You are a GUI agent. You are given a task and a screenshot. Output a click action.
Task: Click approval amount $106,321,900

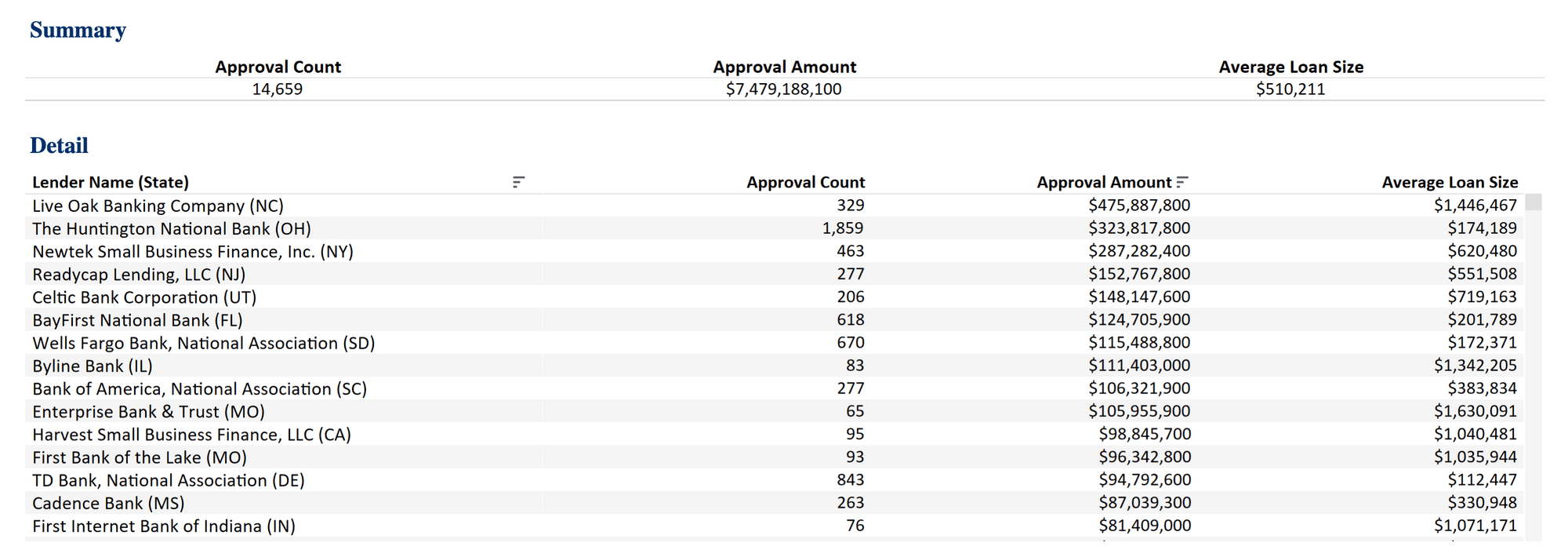[x=1139, y=388]
